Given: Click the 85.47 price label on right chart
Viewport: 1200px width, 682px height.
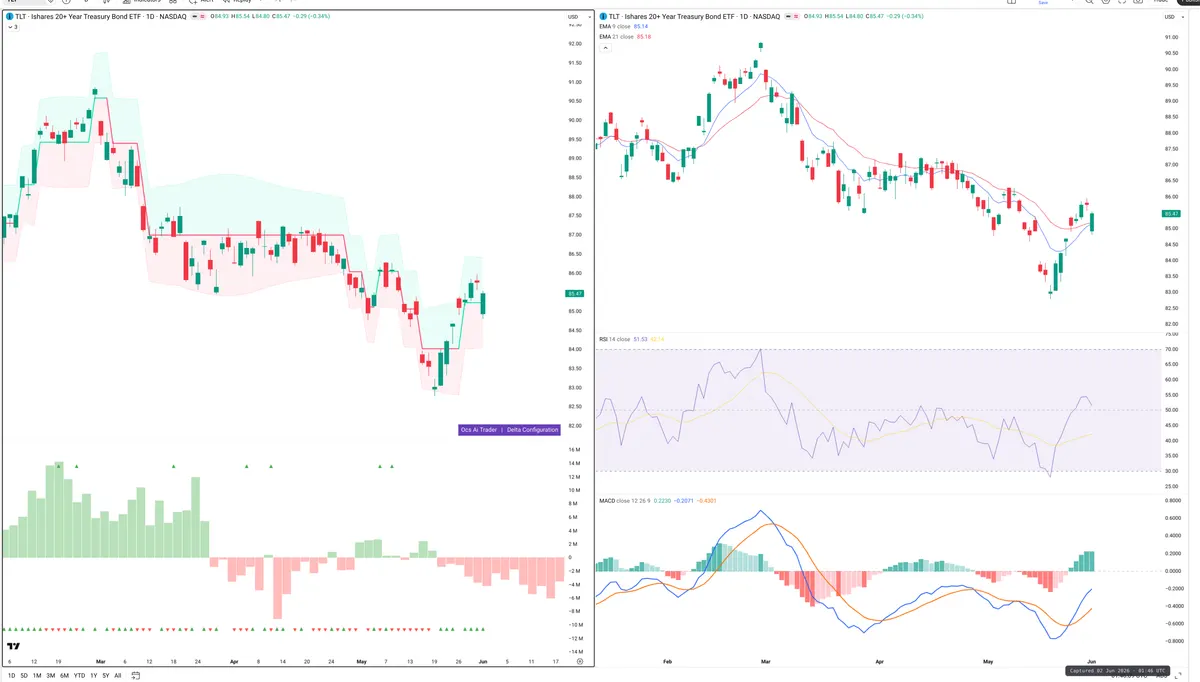Looking at the screenshot, I should pos(1173,214).
